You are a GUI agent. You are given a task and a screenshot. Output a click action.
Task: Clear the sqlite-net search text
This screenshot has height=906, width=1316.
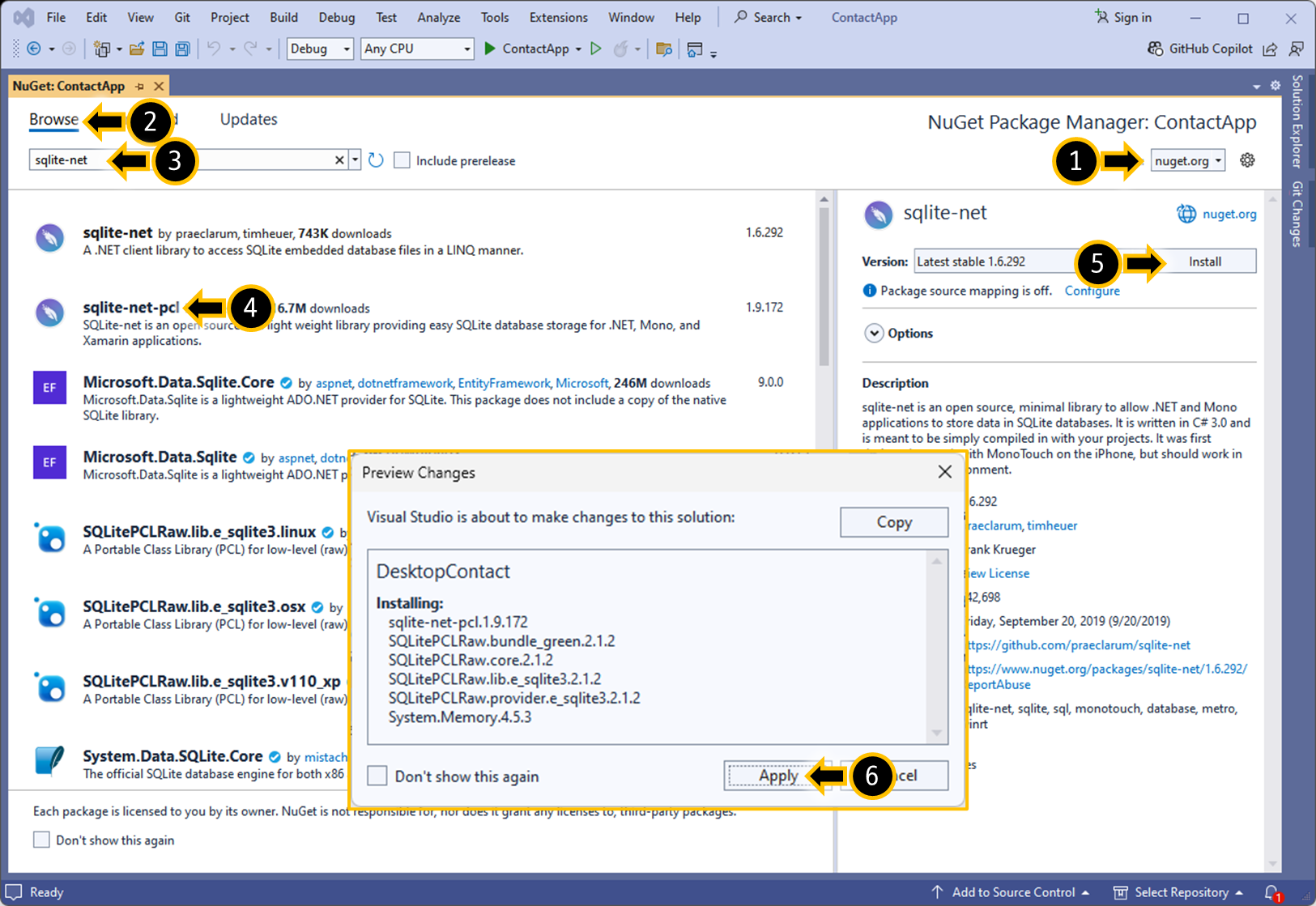339,160
